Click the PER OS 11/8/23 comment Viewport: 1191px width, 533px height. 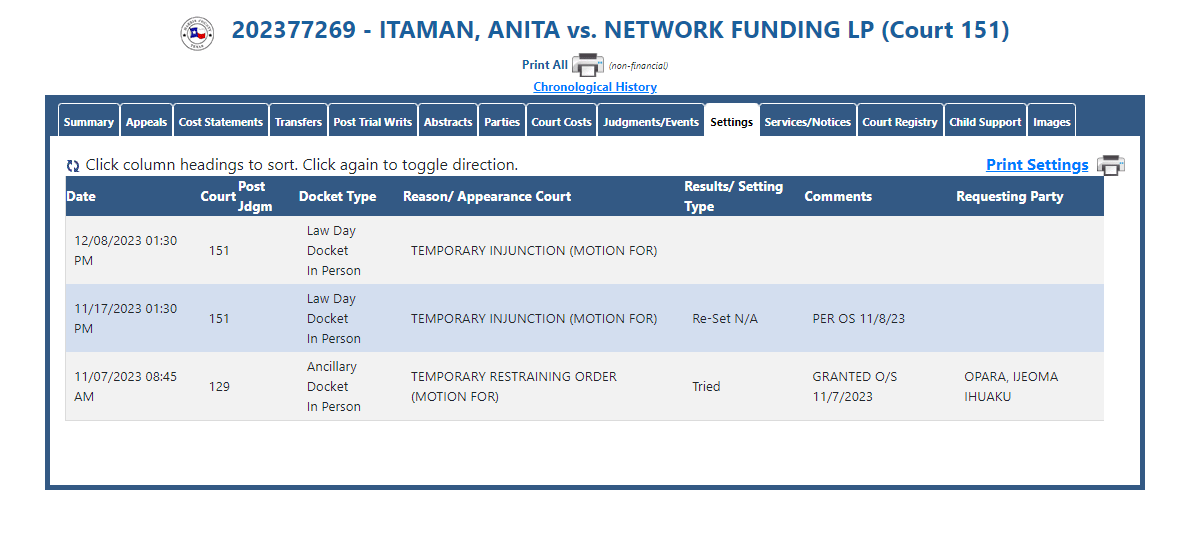pyautogui.click(x=858, y=319)
